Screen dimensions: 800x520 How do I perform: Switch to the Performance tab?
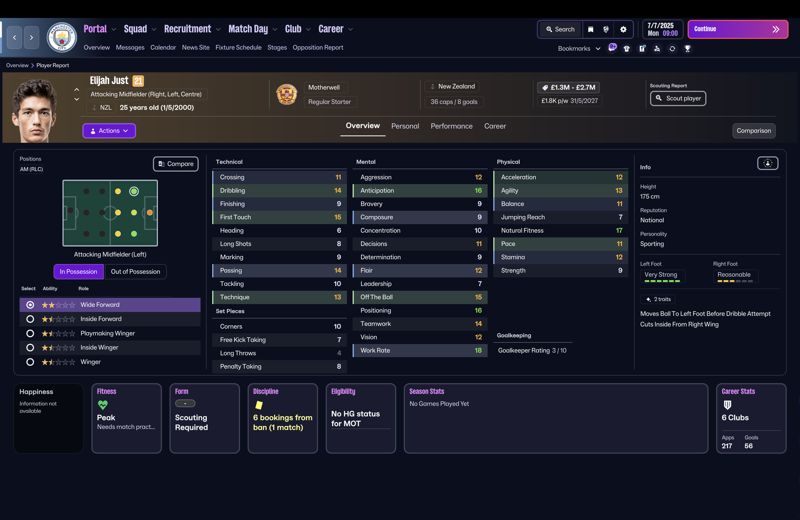(x=452, y=126)
